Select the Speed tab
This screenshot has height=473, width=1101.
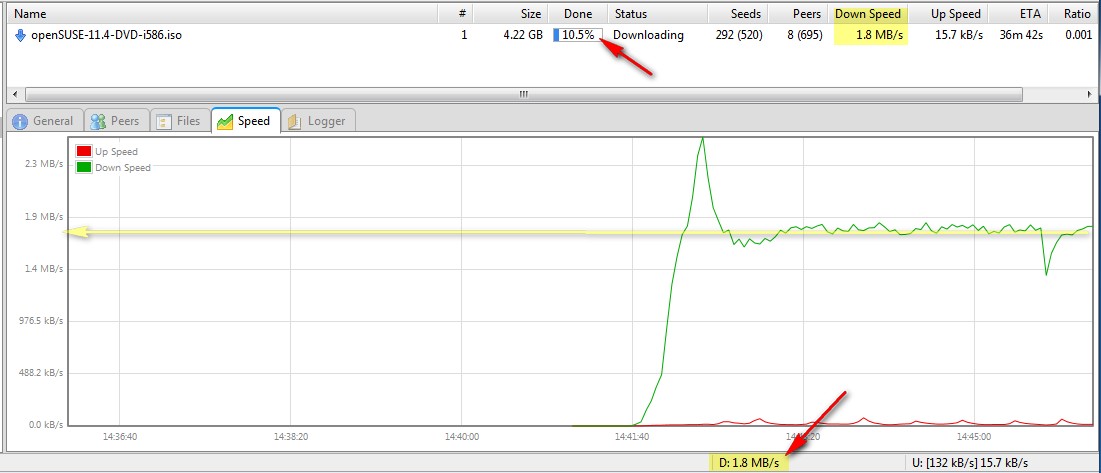245,121
